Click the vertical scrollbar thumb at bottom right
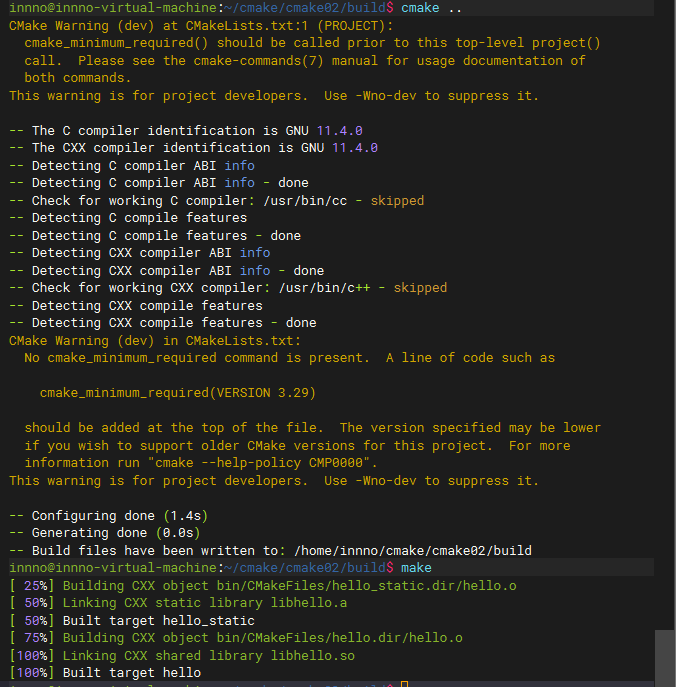 (x=664, y=659)
